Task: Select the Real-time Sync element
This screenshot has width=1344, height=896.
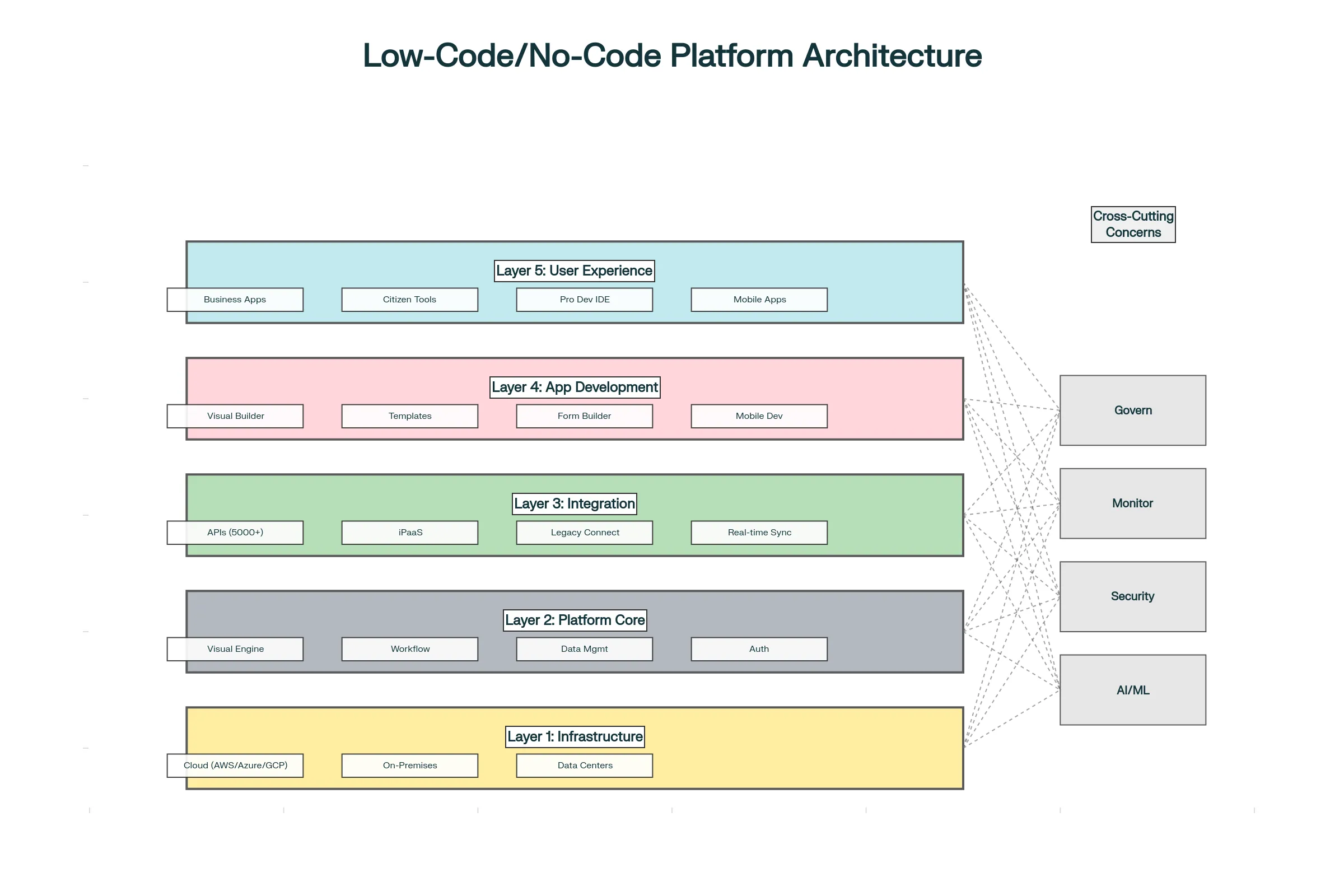Action: [x=758, y=532]
